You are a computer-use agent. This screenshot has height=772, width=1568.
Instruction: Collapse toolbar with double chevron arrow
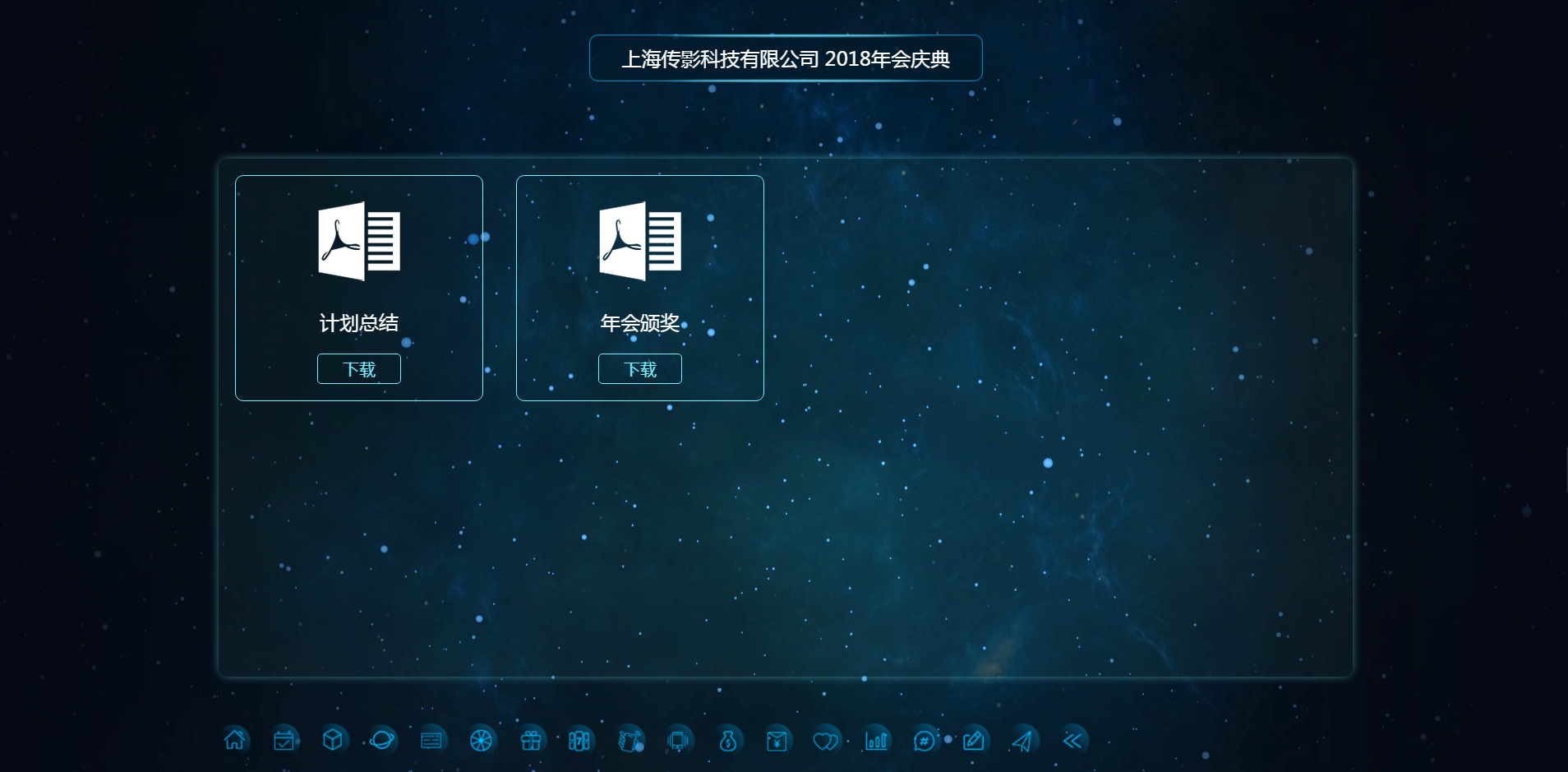(x=1072, y=741)
